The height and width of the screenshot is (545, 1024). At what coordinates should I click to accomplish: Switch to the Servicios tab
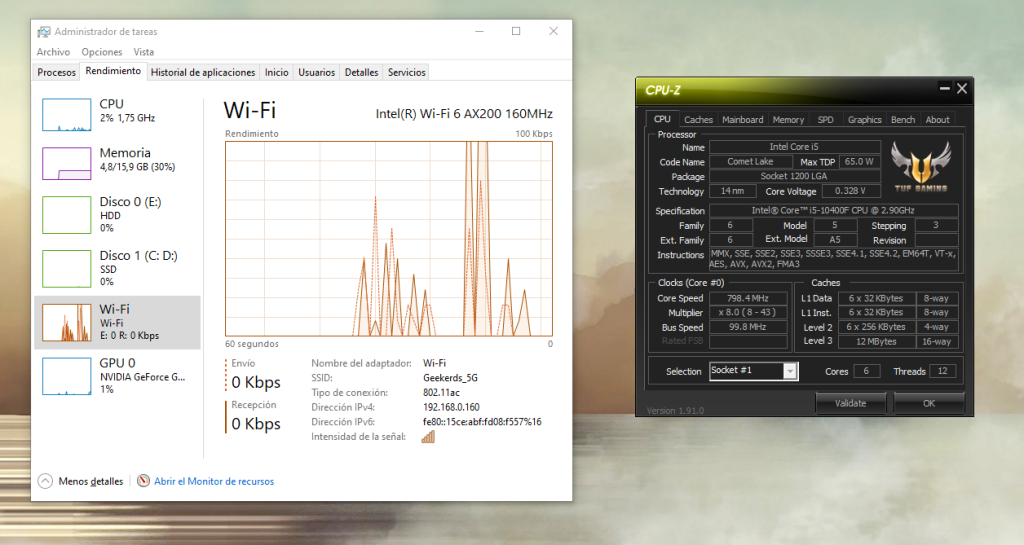point(406,72)
